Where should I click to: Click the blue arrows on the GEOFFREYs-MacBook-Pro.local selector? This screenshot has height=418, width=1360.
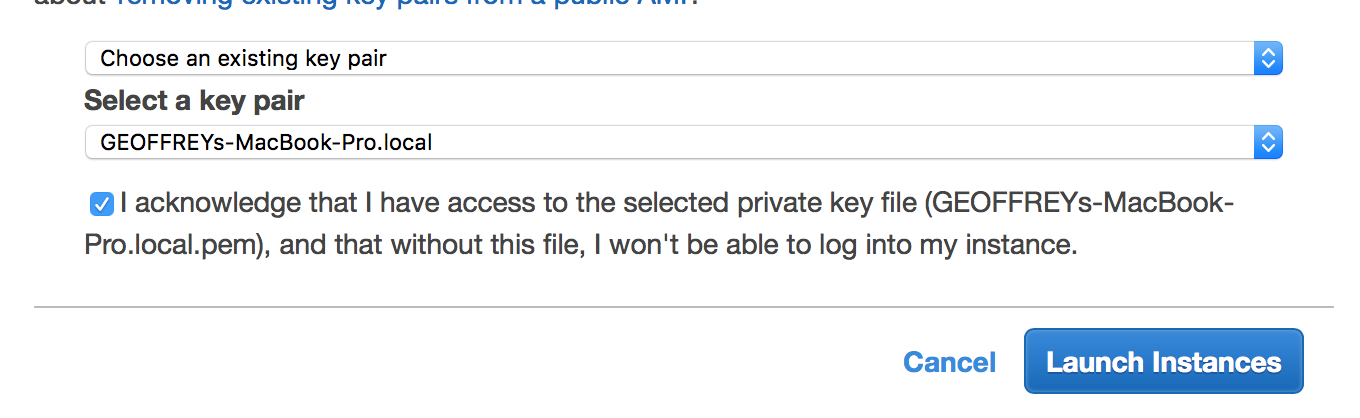pyautogui.click(x=1267, y=143)
